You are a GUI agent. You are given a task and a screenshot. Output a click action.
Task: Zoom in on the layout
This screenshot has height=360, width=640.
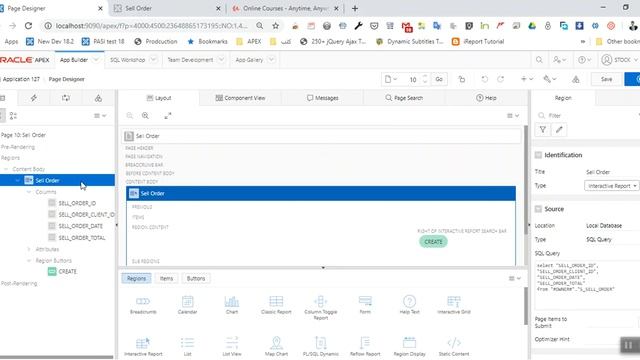145,116
